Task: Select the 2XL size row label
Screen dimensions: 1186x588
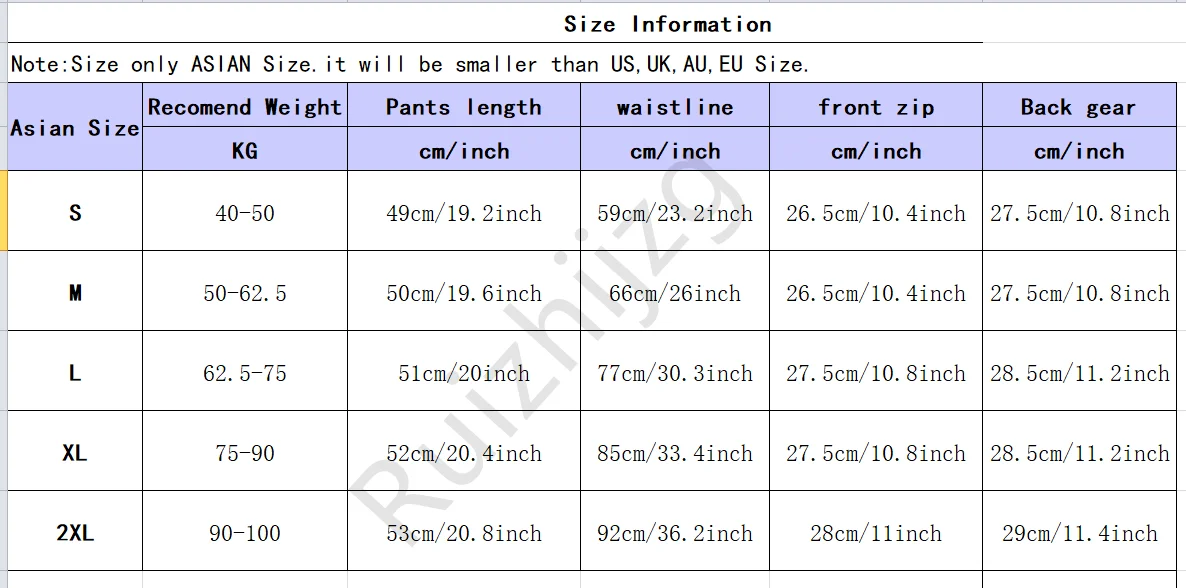Action: point(75,533)
